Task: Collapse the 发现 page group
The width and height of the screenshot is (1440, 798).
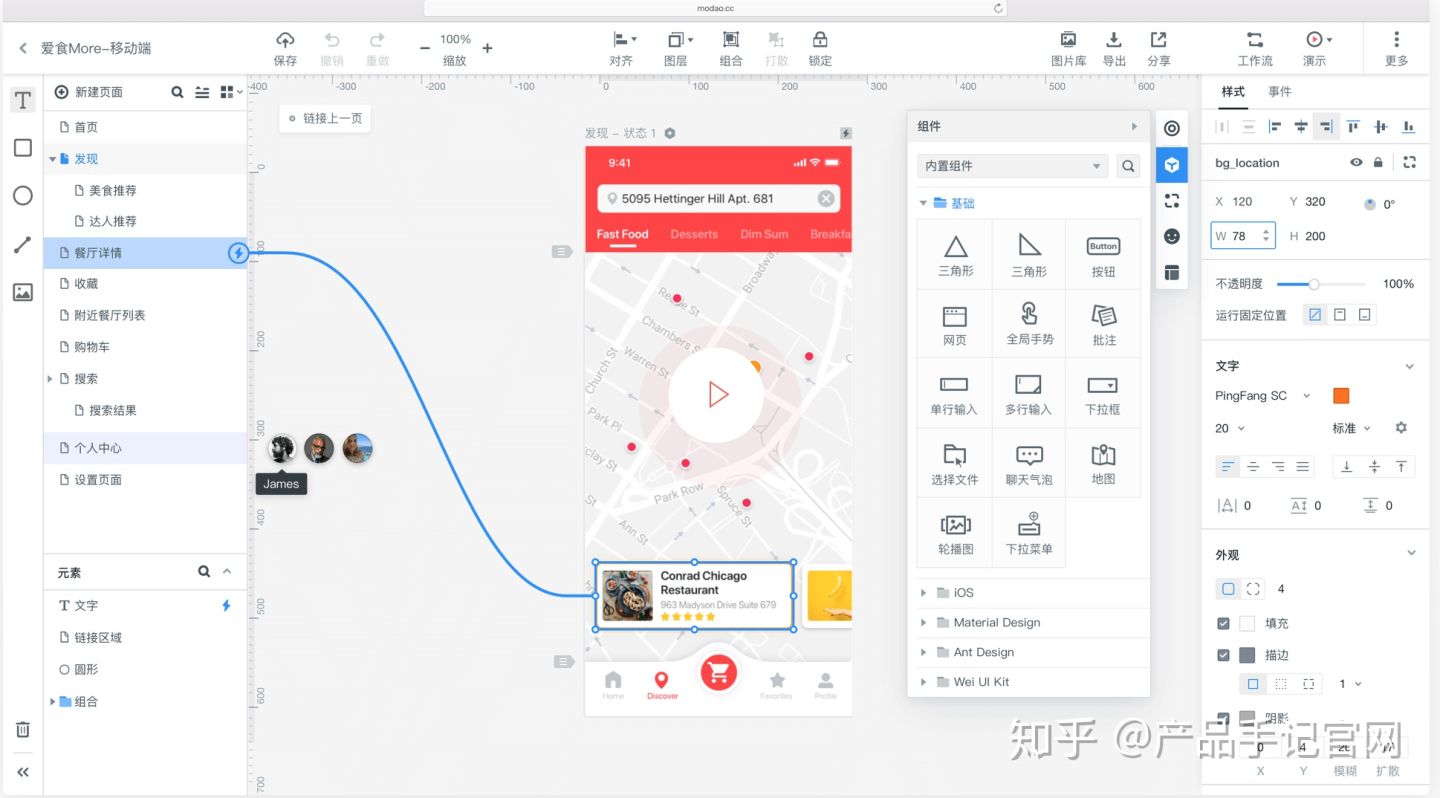Action: click(x=52, y=158)
